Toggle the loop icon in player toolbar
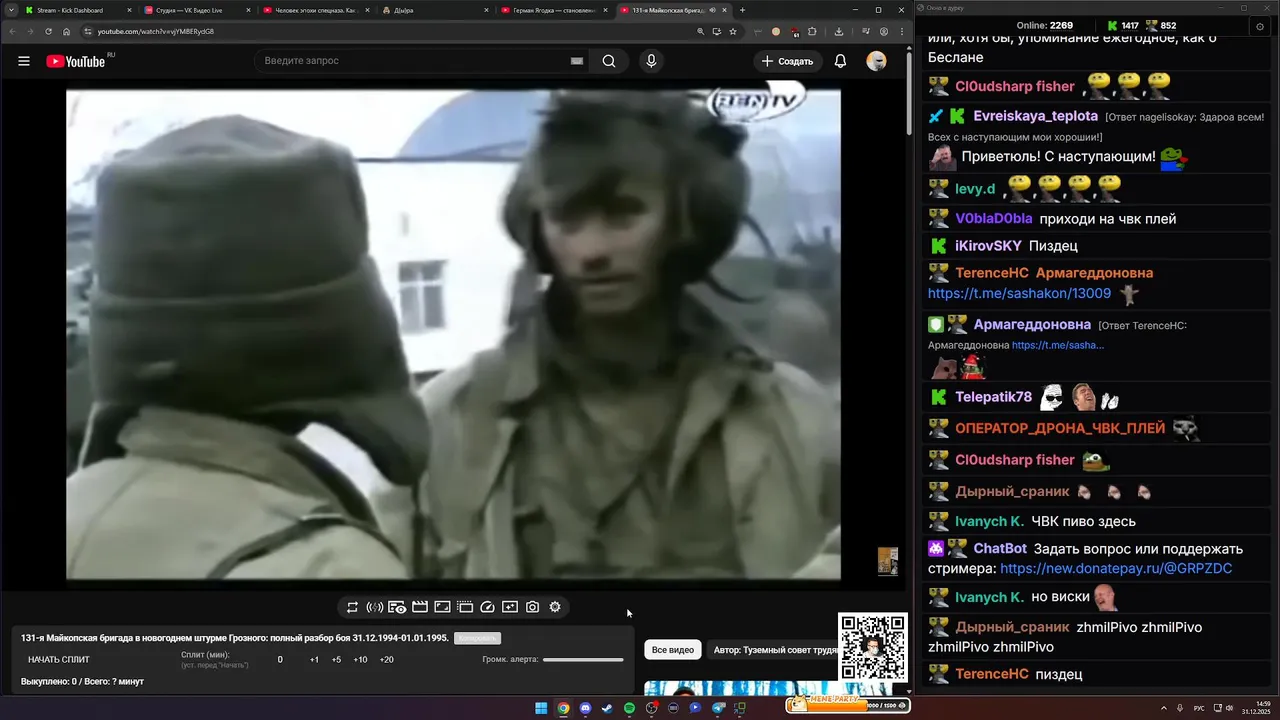 pos(352,607)
